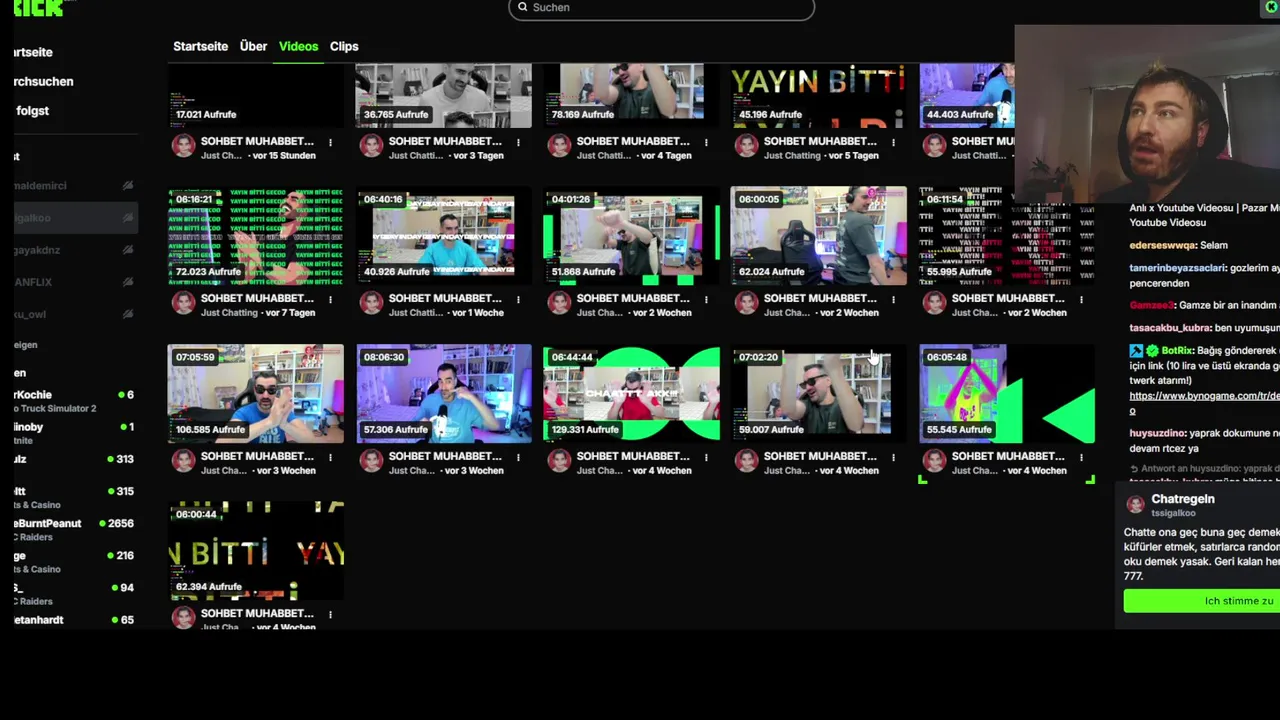Open three-dot menu of 55.545 Aufrufe video
This screenshot has width=1280, height=720.
[1081, 458]
